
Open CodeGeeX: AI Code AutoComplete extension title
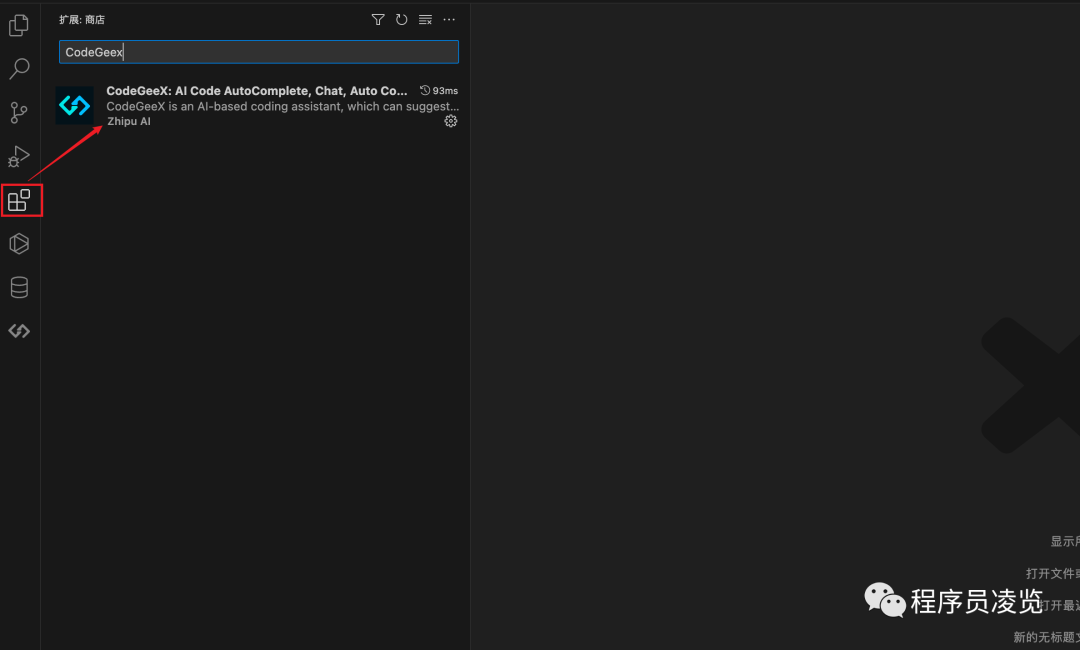tap(257, 91)
